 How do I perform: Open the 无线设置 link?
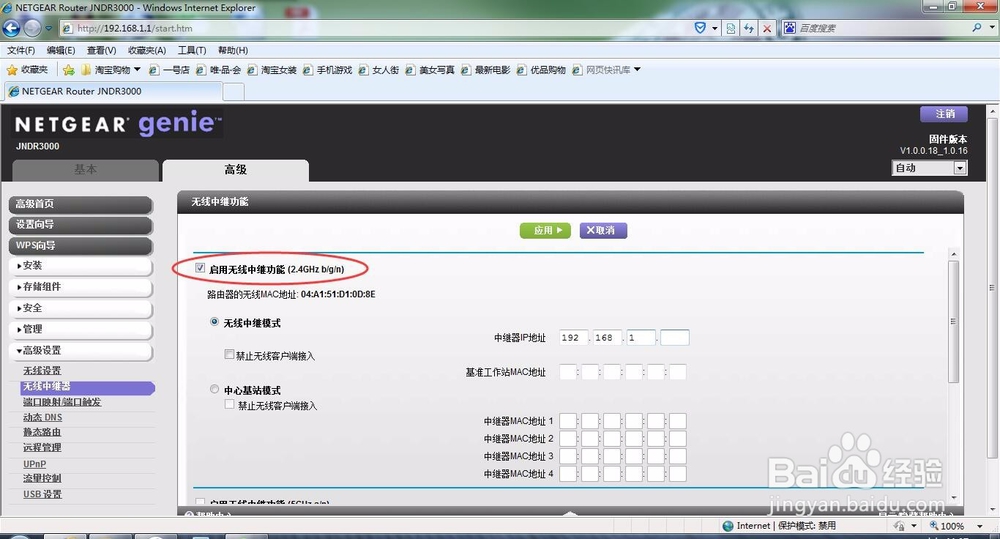click(x=42, y=371)
